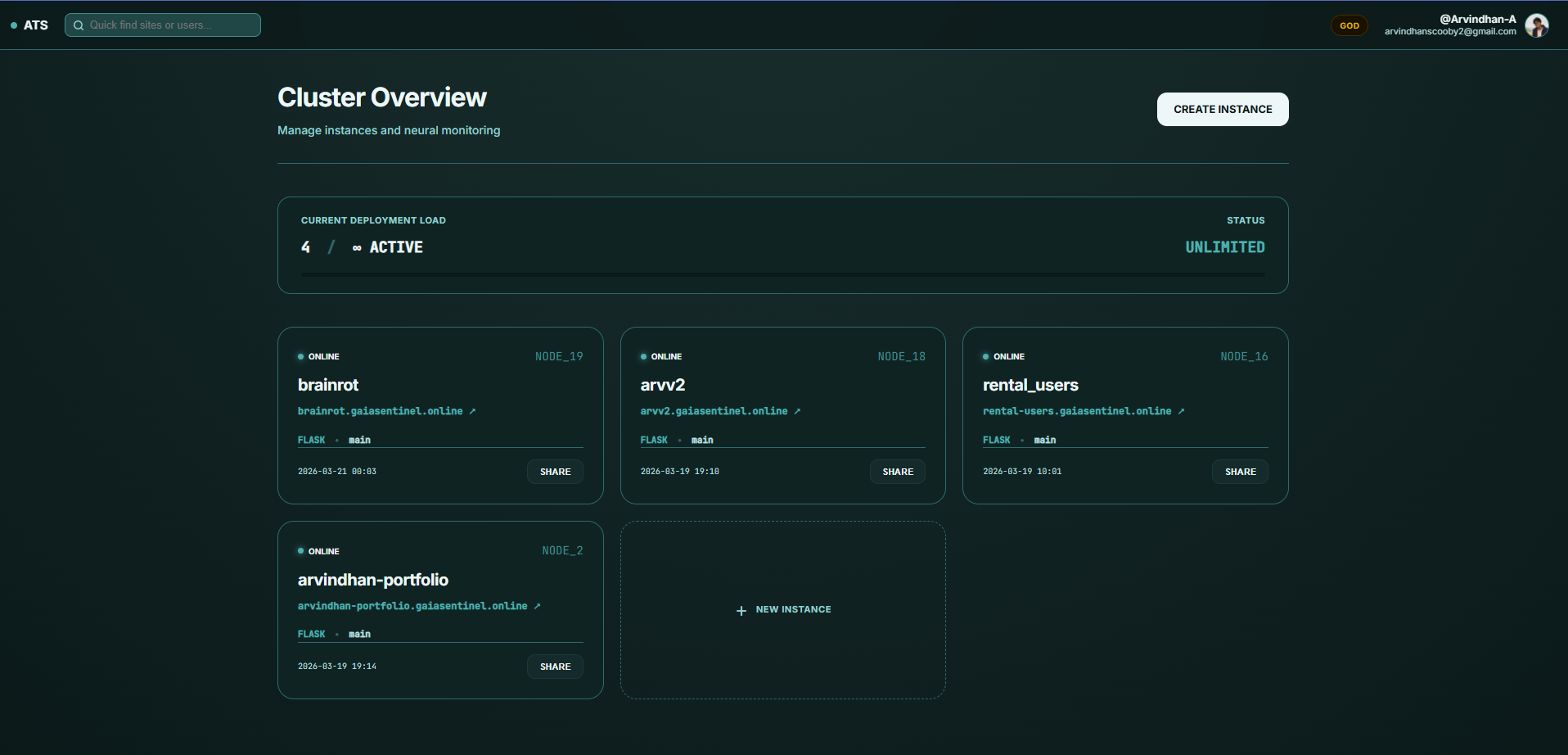Viewport: 1568px width, 755px height.
Task: Open the rental_users instance card title
Action: [x=1030, y=385]
